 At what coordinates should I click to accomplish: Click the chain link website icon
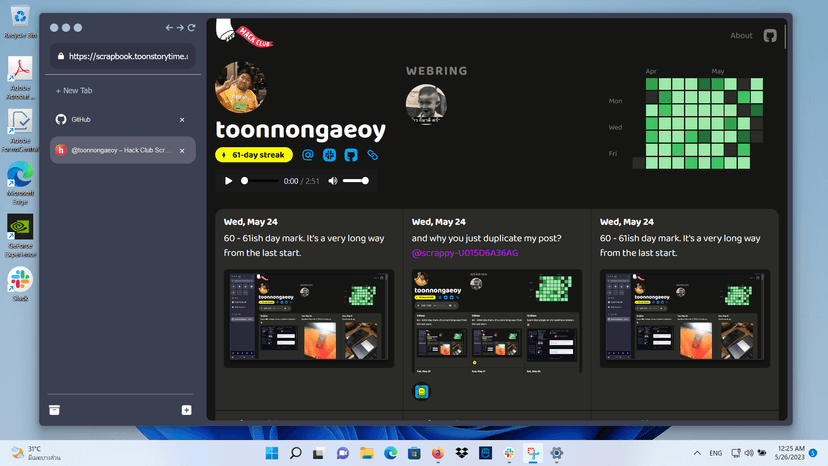[372, 155]
